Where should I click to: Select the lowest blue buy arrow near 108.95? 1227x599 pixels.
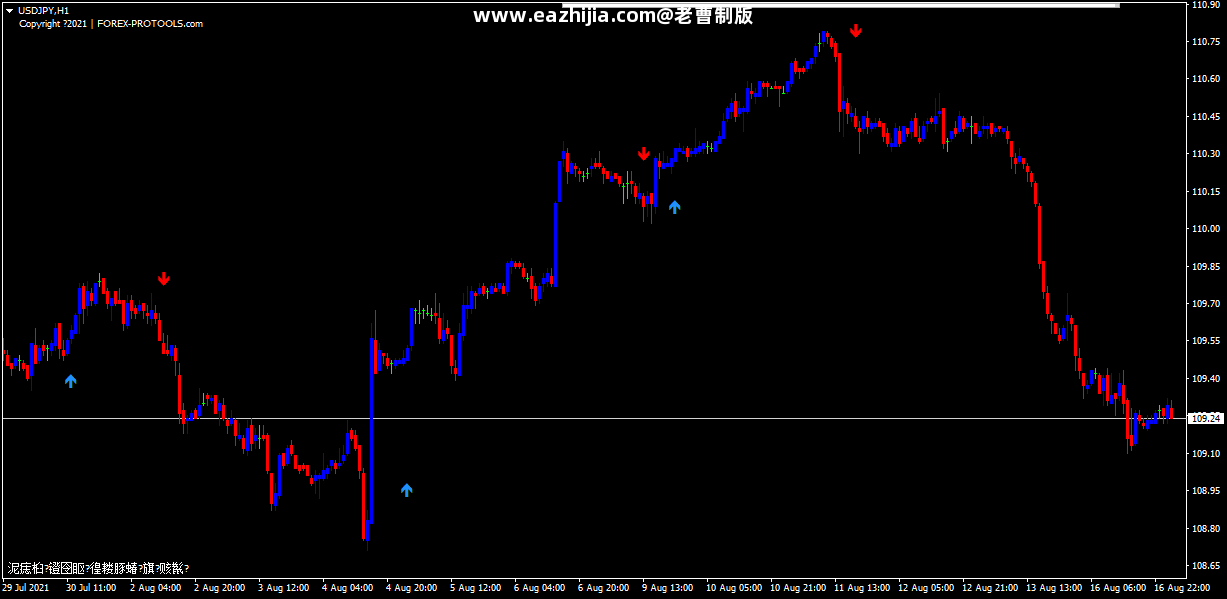(x=406, y=490)
